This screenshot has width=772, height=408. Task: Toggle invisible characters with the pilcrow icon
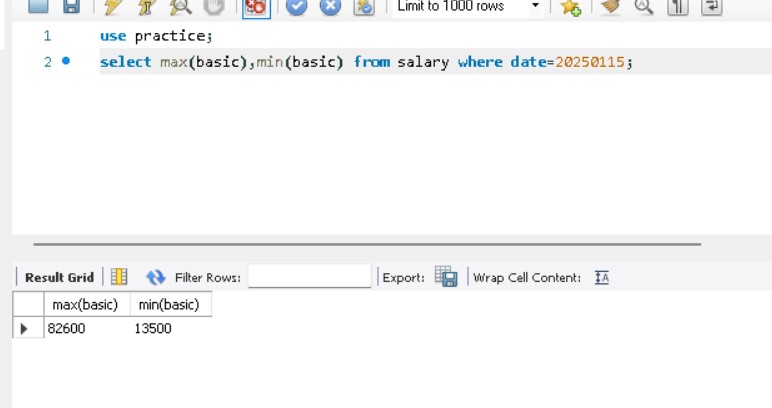tap(678, 6)
